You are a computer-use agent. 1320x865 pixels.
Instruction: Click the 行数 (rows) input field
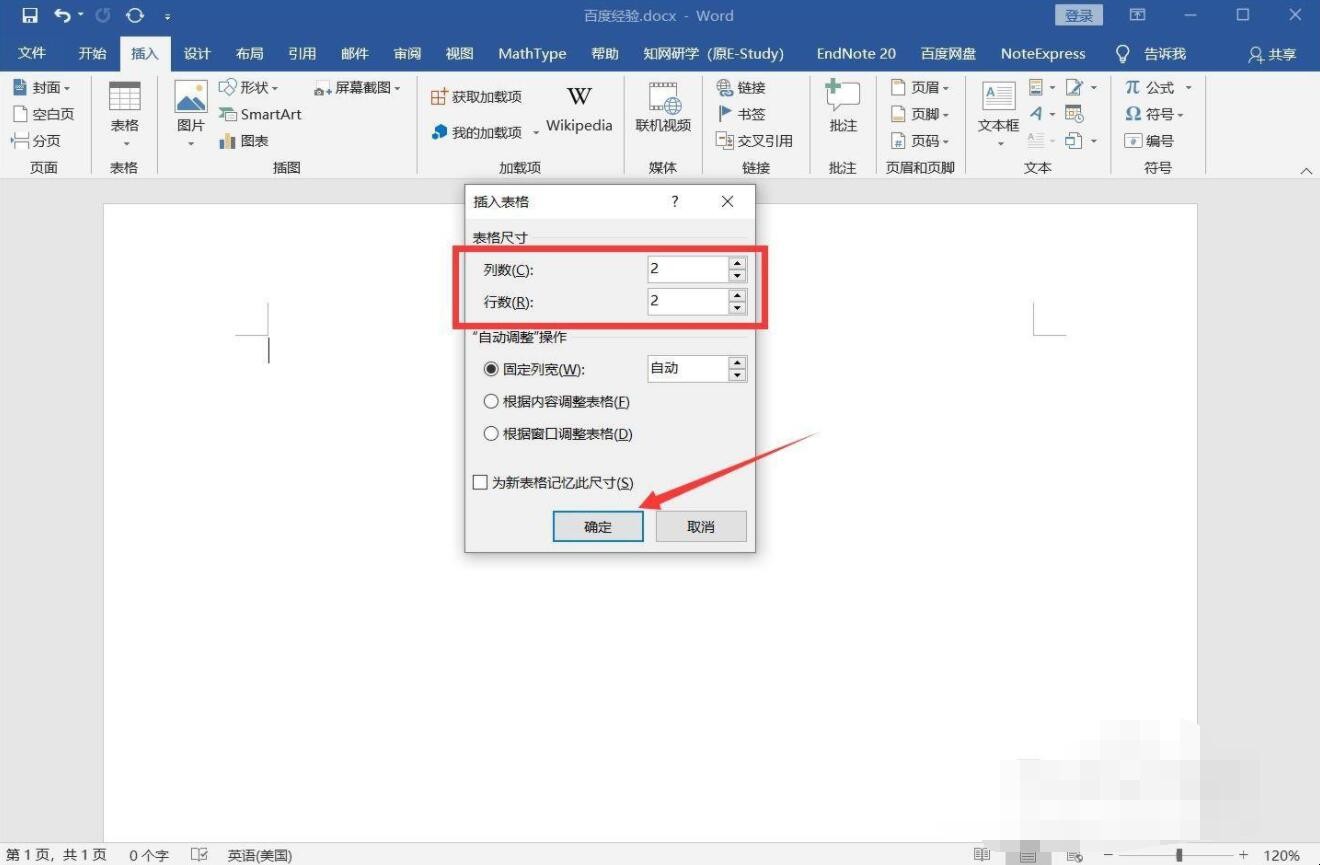coord(688,301)
